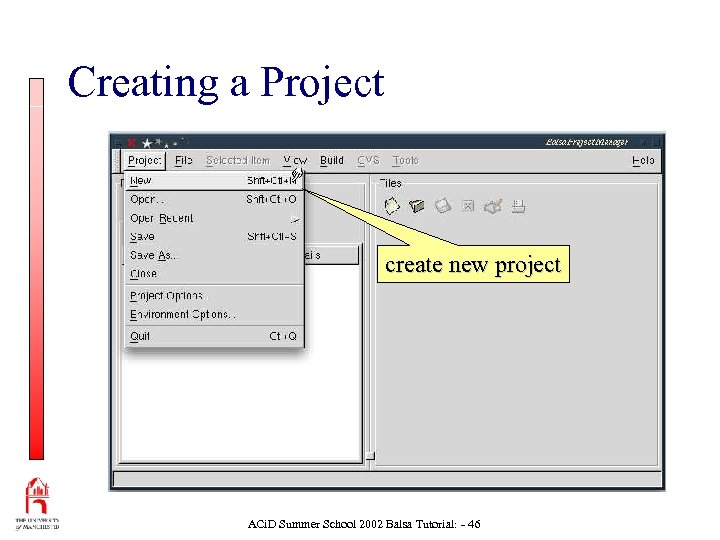720x540 pixels.
Task: Click the disk save icon in Files toolbar
Action: point(443,206)
